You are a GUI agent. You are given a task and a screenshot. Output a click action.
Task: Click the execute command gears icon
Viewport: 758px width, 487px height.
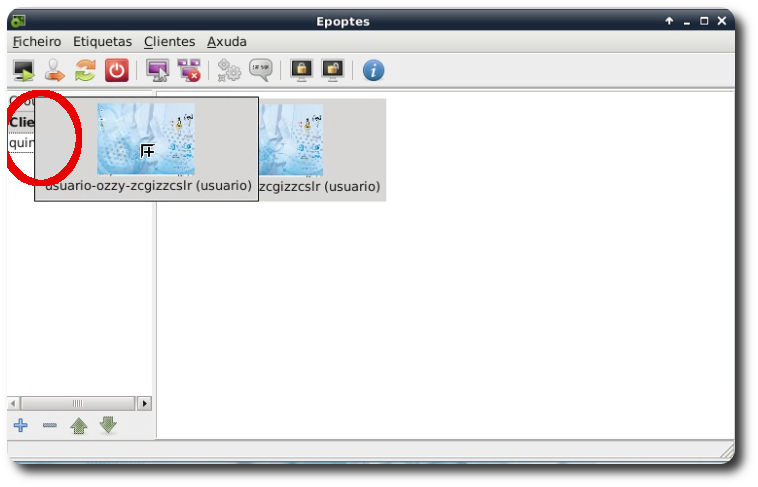229,70
